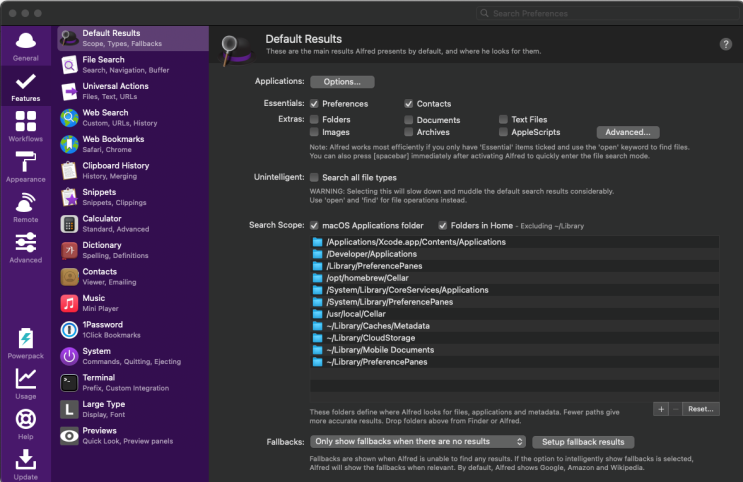This screenshot has width=743, height=482.
Task: Toggle Search all file types checkbox
Action: (314, 177)
